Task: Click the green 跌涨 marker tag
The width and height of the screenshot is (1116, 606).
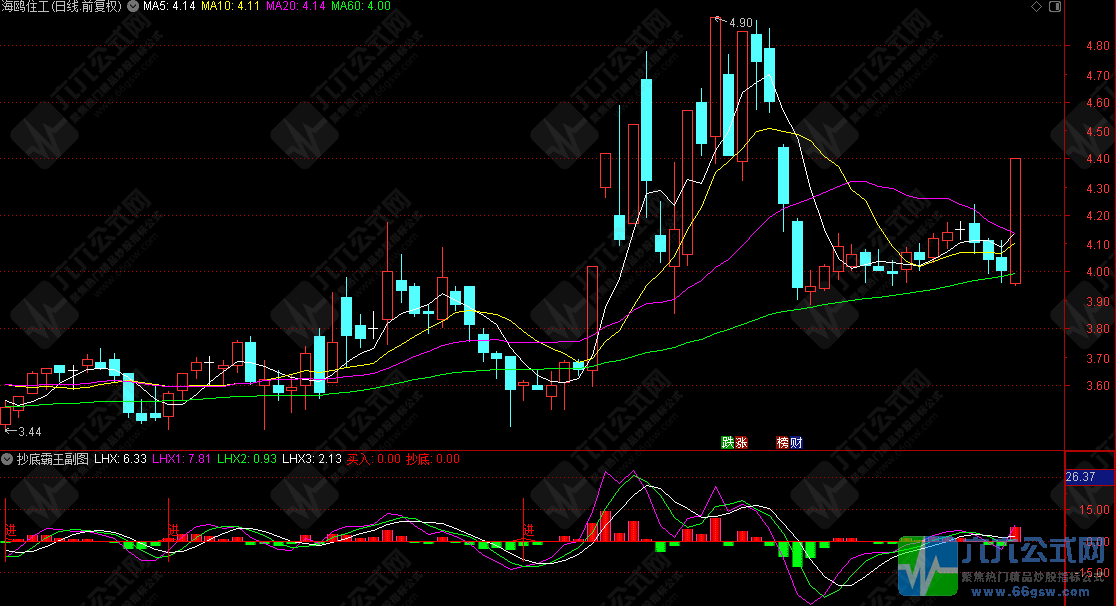Action: 734,442
